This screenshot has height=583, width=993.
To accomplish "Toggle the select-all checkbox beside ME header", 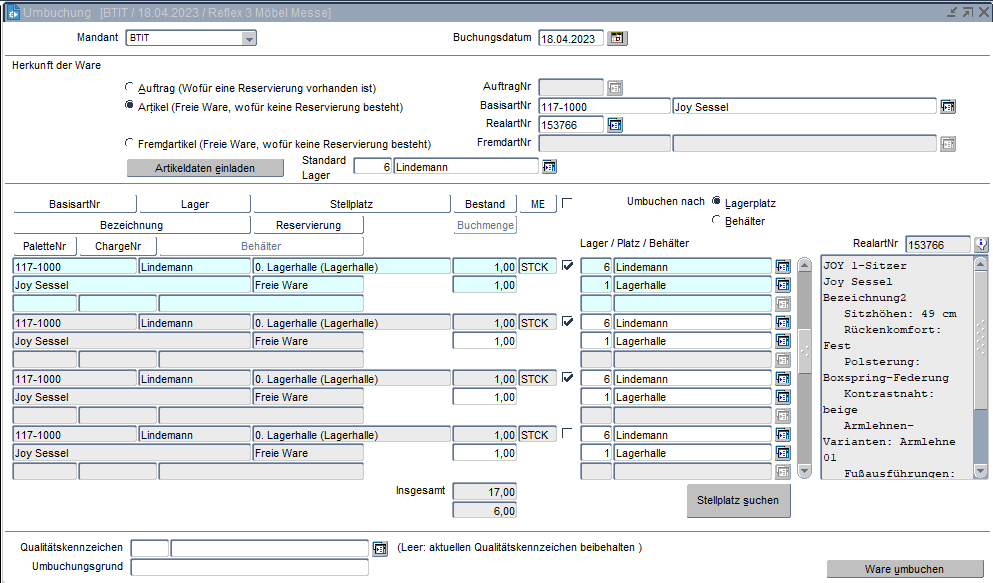I will tap(567, 203).
